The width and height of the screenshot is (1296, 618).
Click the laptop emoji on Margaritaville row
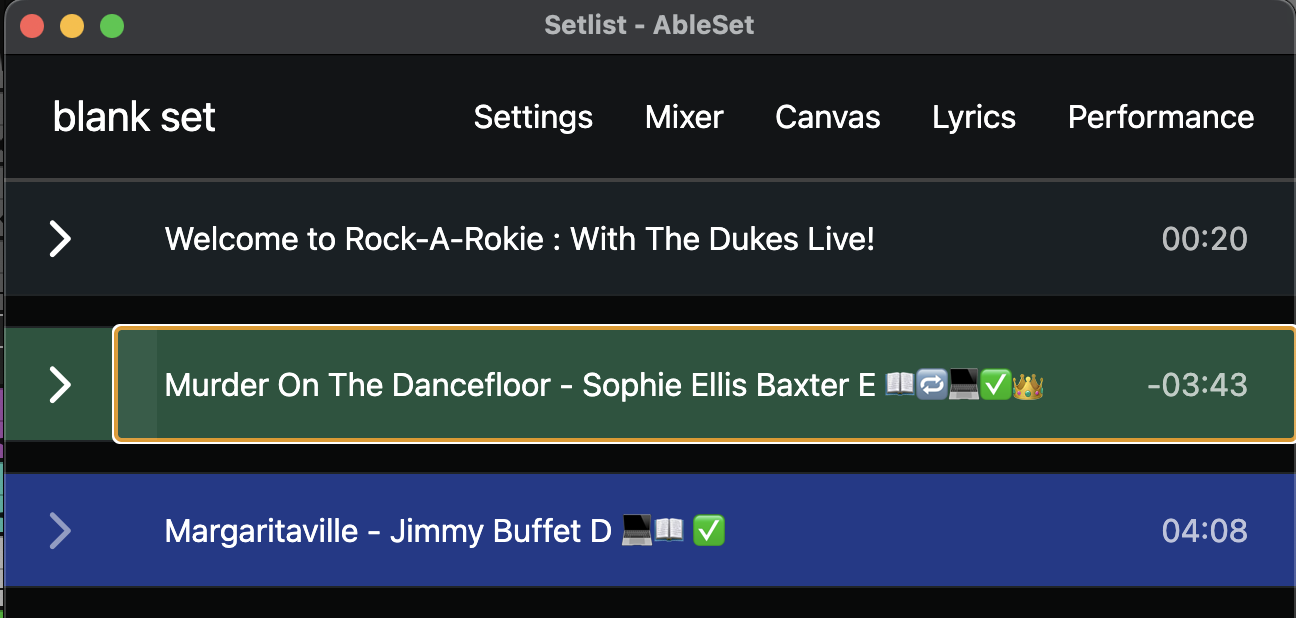pos(637,530)
